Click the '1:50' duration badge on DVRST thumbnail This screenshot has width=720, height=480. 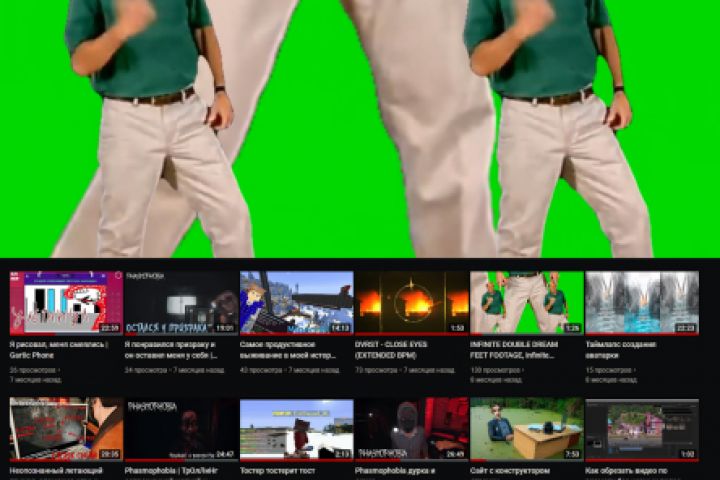[x=457, y=328]
